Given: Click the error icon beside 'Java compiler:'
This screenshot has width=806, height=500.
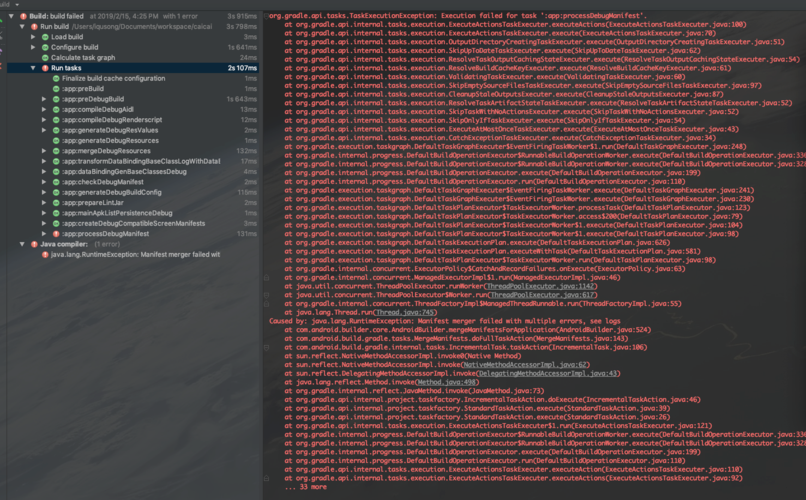Looking at the screenshot, I should tap(34, 244).
